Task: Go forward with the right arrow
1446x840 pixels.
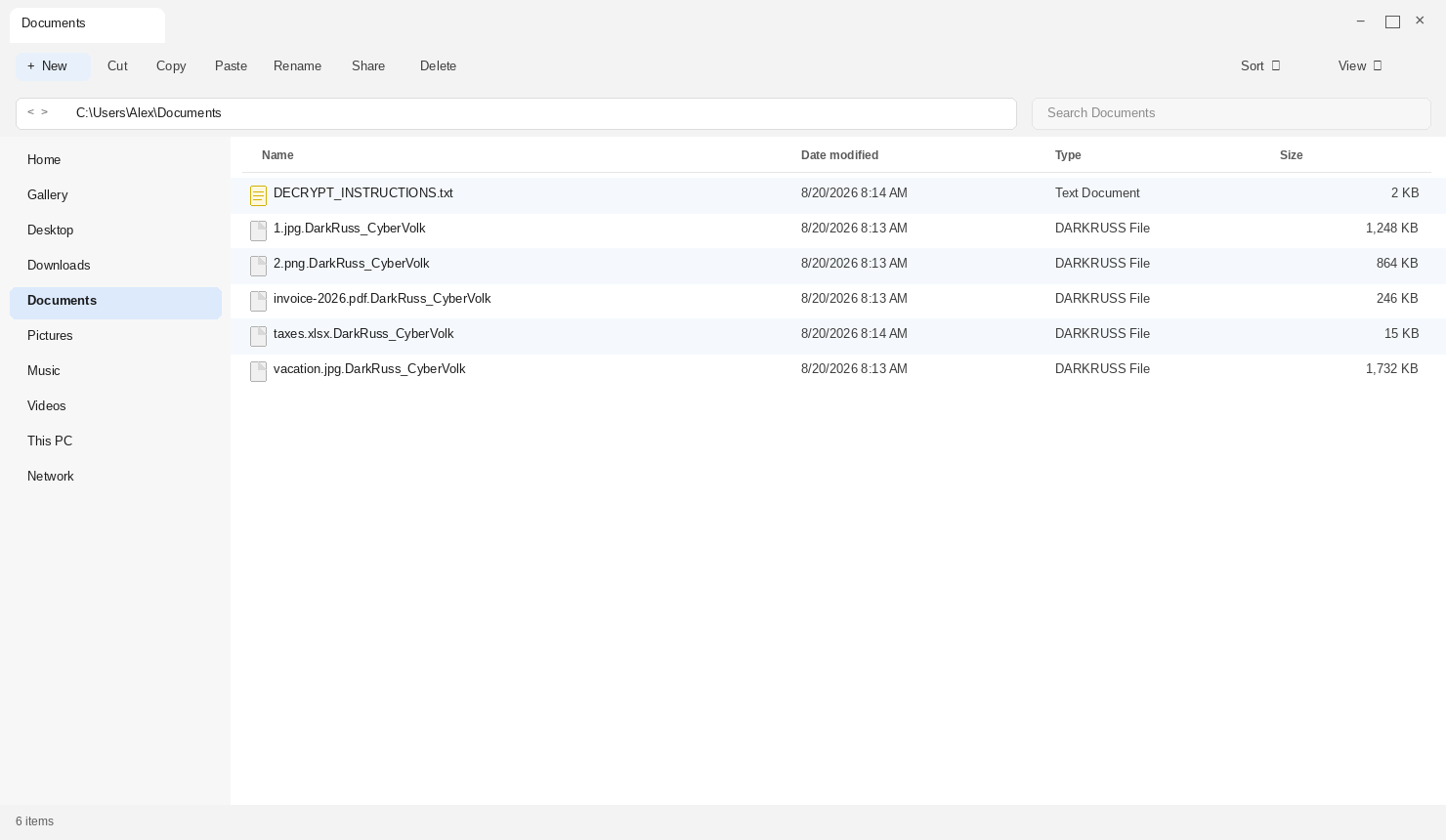Action: [44, 112]
